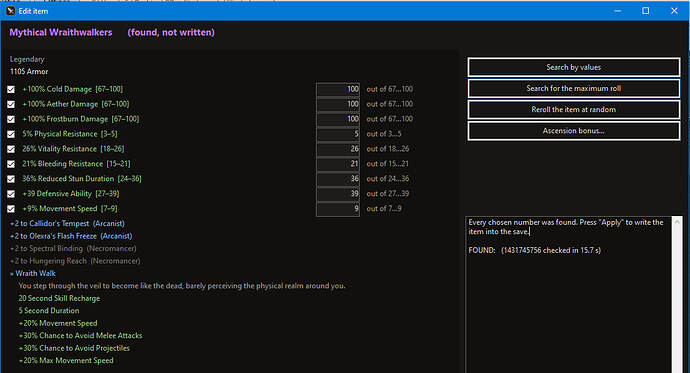This screenshot has width=690, height=373.
Task: Toggle the Bleeding Resistance checkbox
Action: click(x=11, y=164)
